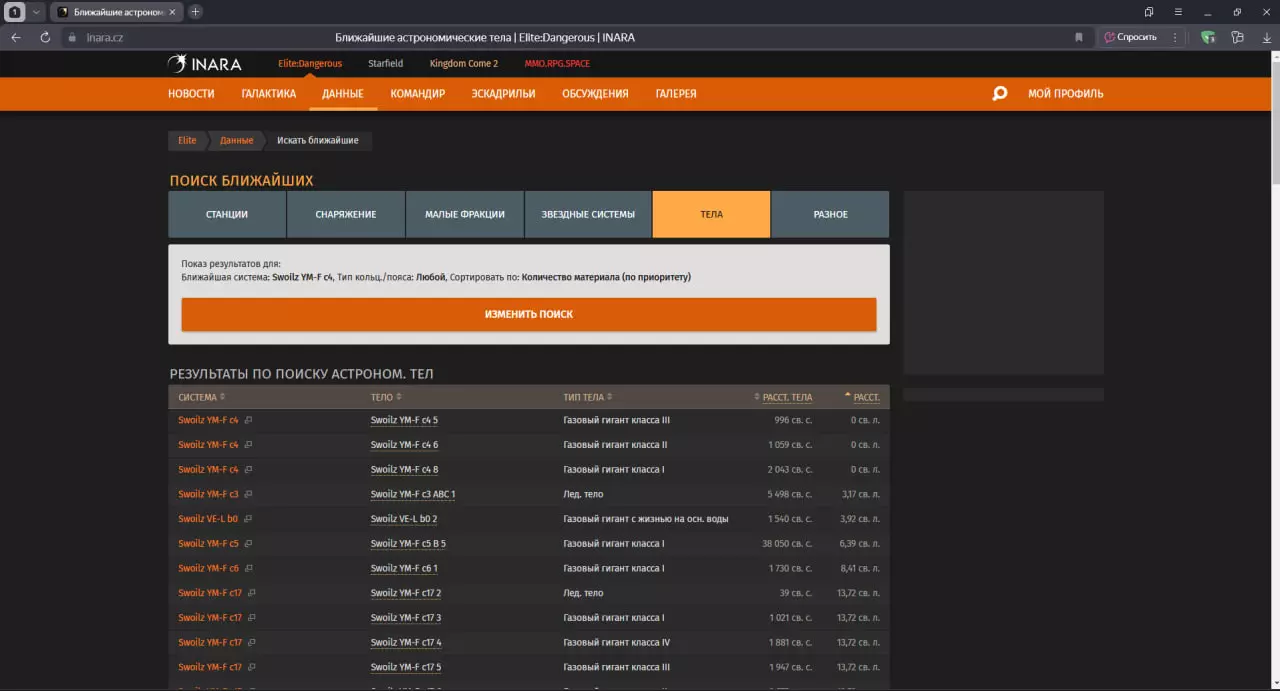Open the Эскадрильи menu
Viewport: 1280px width, 691px height.
pos(503,93)
